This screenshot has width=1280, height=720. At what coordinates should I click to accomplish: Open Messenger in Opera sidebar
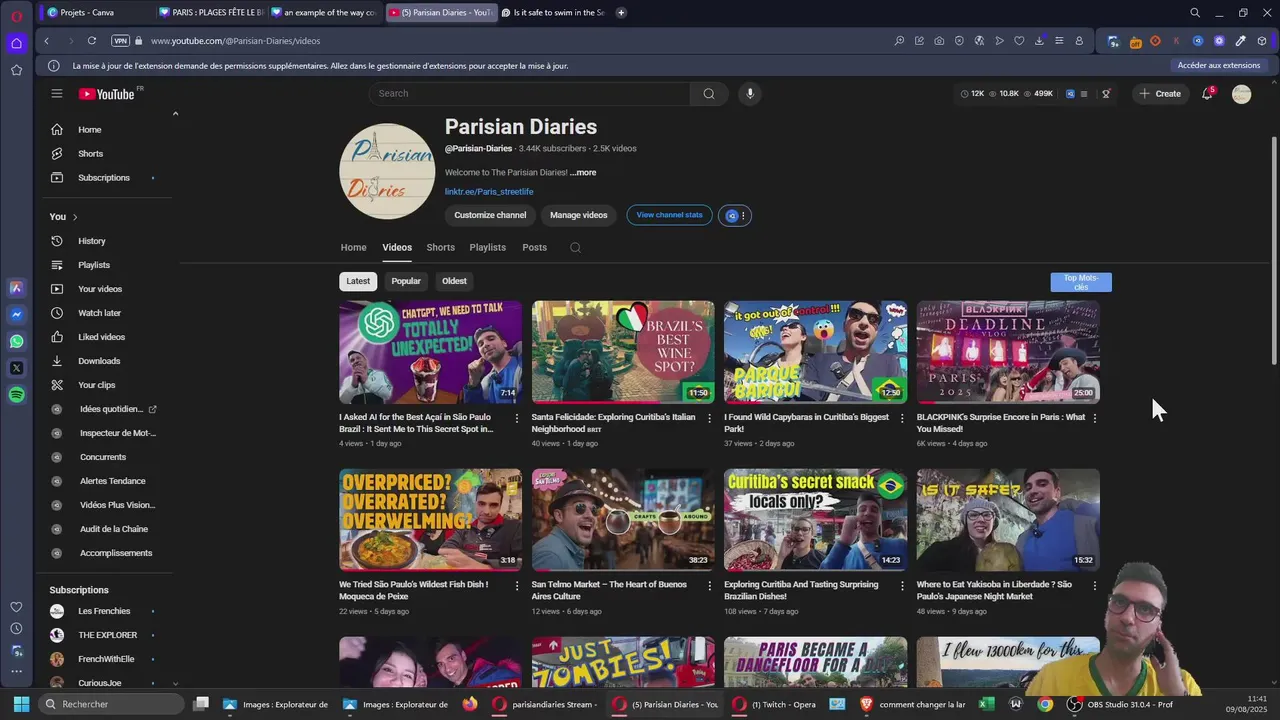tap(16, 314)
